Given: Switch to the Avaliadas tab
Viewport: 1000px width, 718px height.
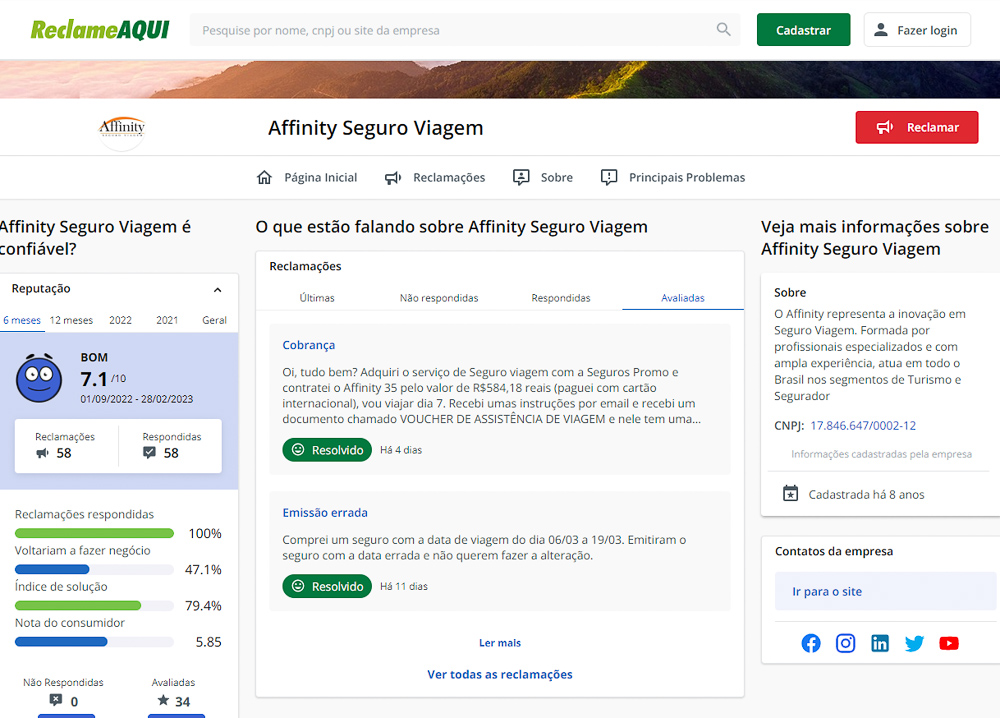Looking at the screenshot, I should coord(682,298).
